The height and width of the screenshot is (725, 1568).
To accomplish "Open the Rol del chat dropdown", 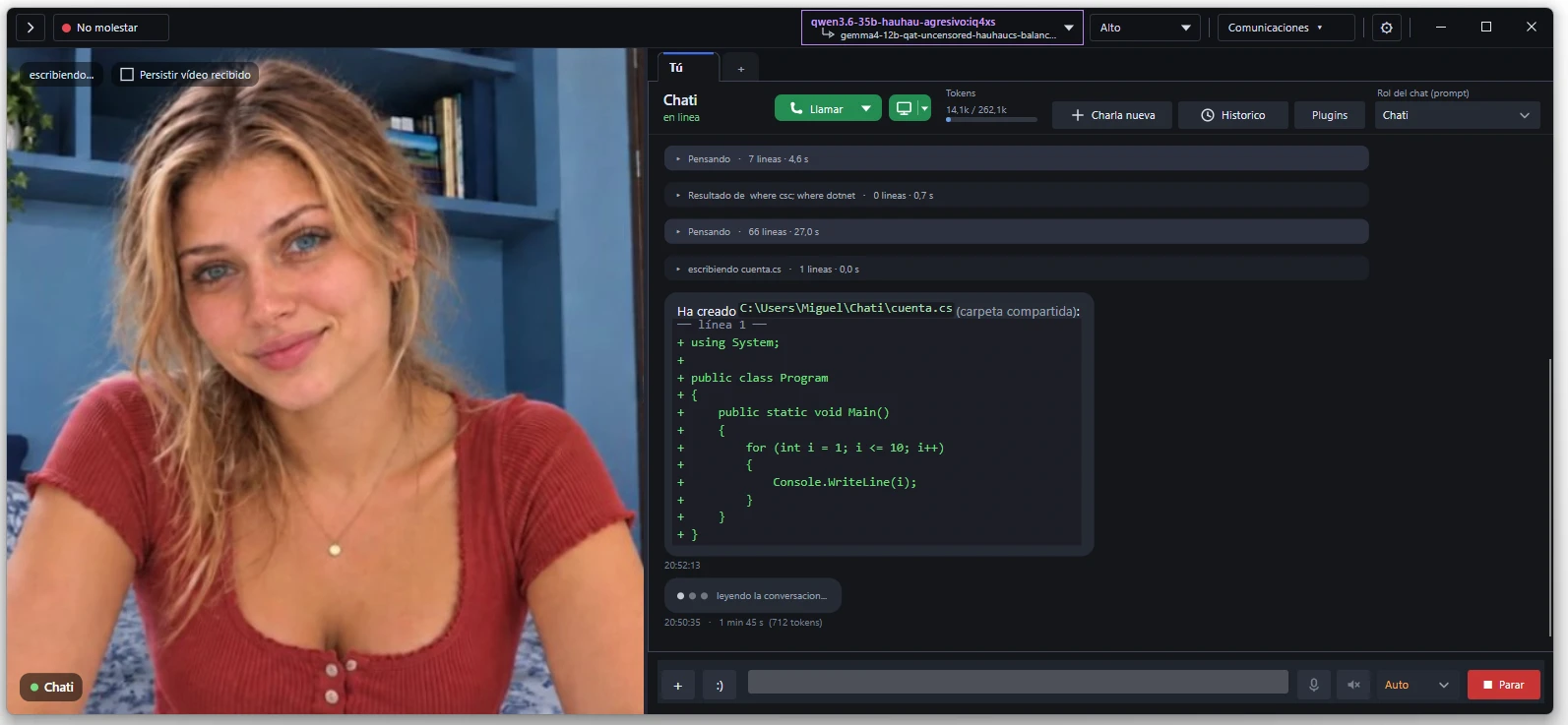I will click(1456, 115).
